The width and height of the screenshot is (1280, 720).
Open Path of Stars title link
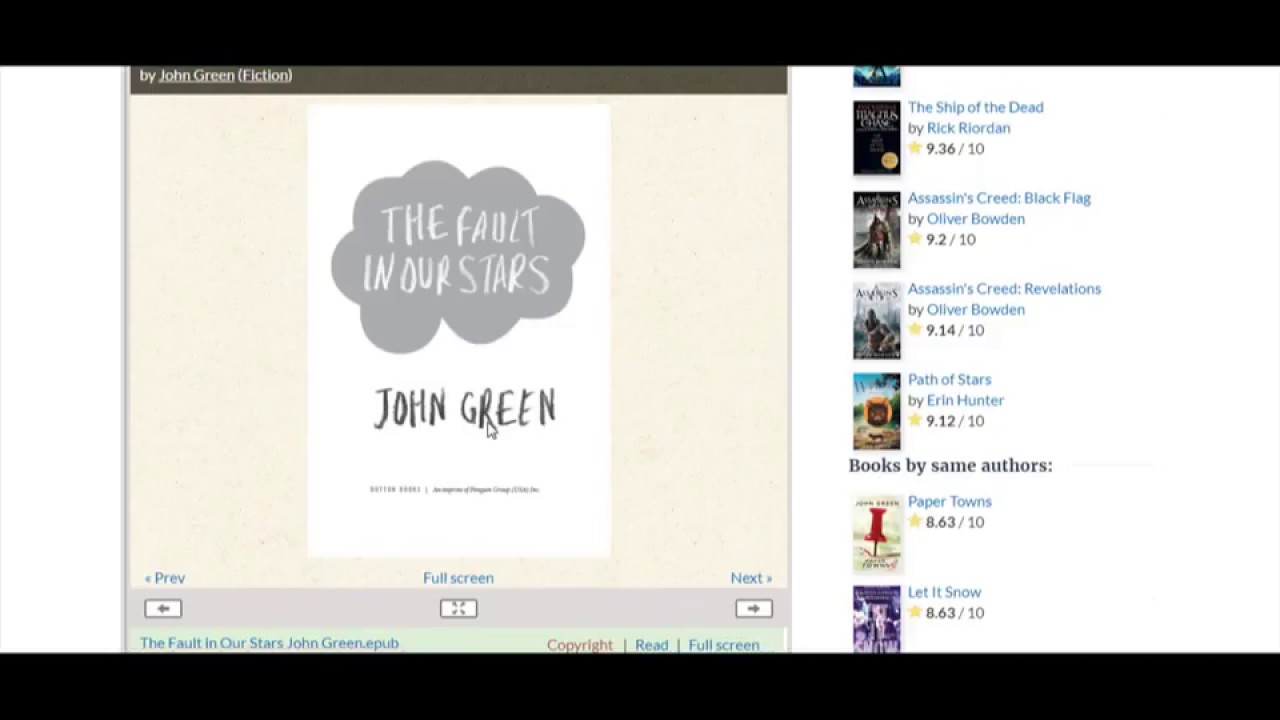[x=949, y=379]
